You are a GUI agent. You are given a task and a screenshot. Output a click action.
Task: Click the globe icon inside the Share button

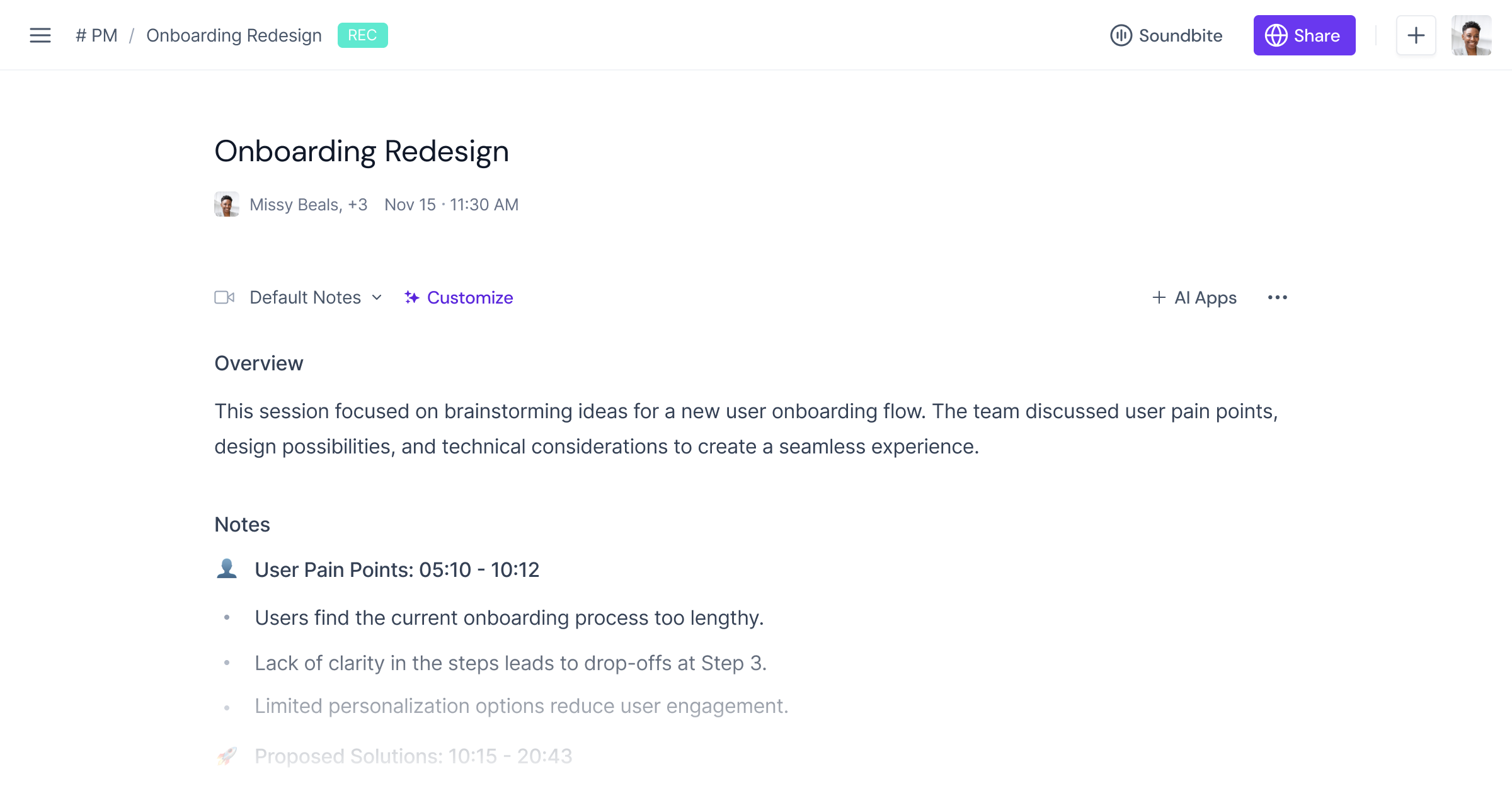(x=1276, y=35)
